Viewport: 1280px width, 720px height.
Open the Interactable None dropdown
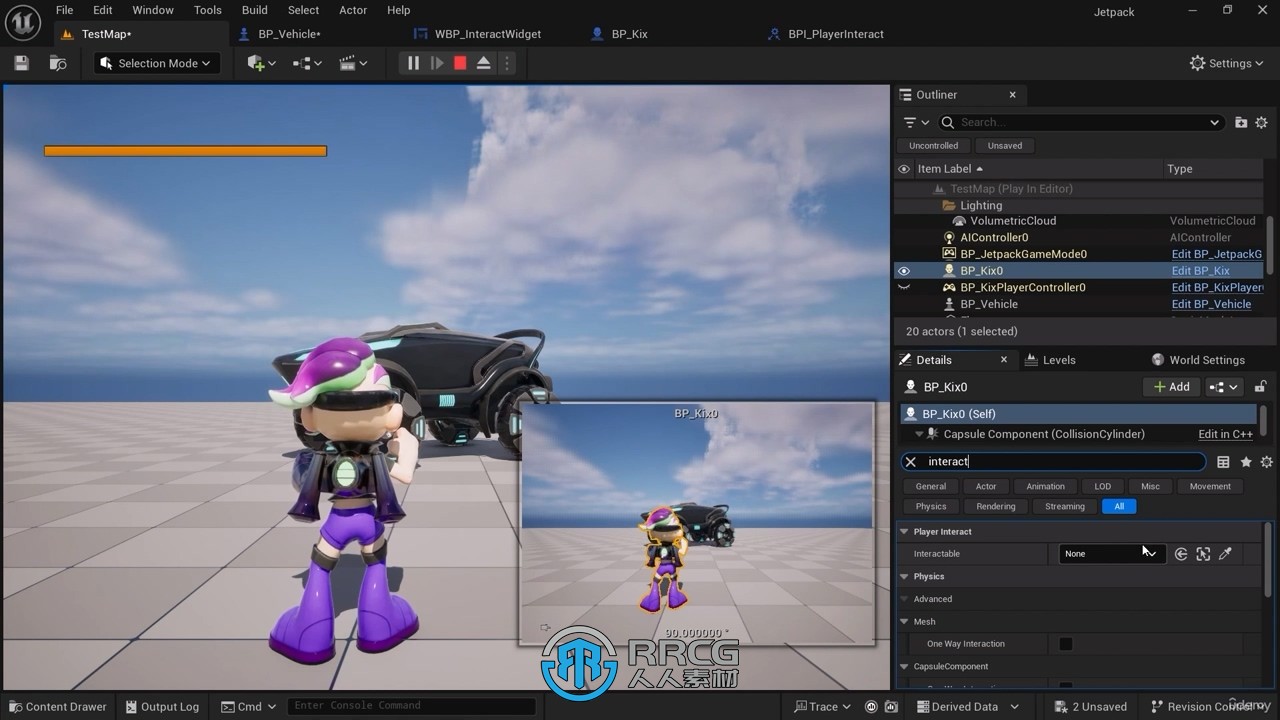(1113, 553)
